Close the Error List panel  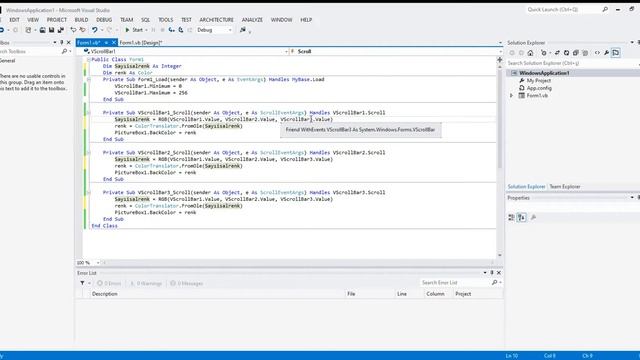click(499, 273)
